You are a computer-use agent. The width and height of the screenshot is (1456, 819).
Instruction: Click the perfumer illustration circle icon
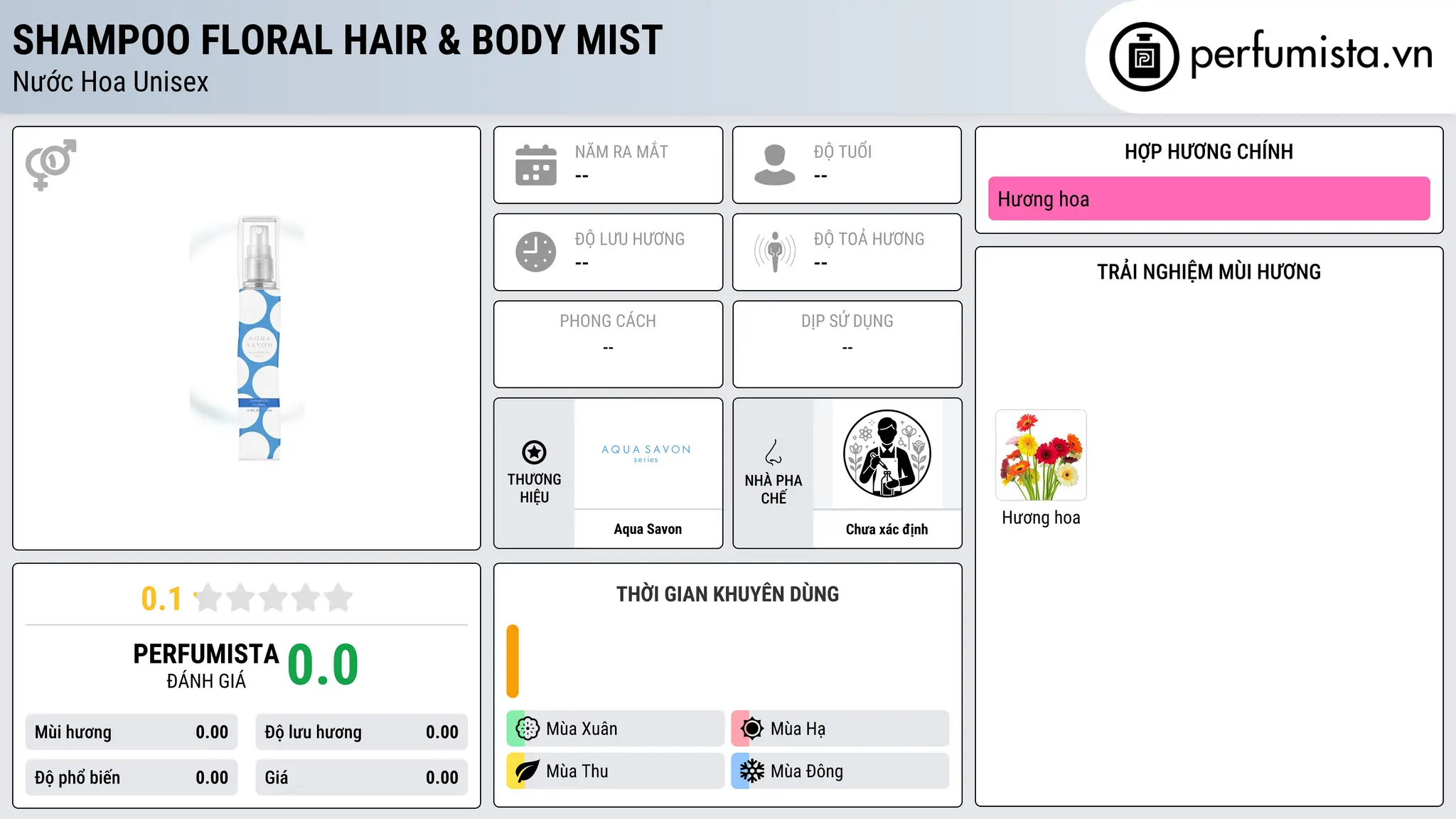[x=887, y=454]
